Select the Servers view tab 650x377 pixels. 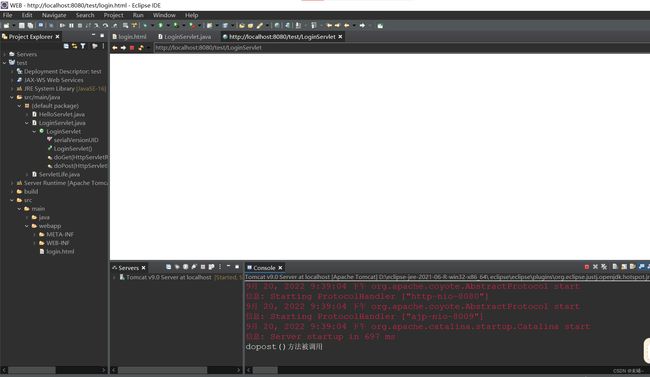(x=128, y=268)
